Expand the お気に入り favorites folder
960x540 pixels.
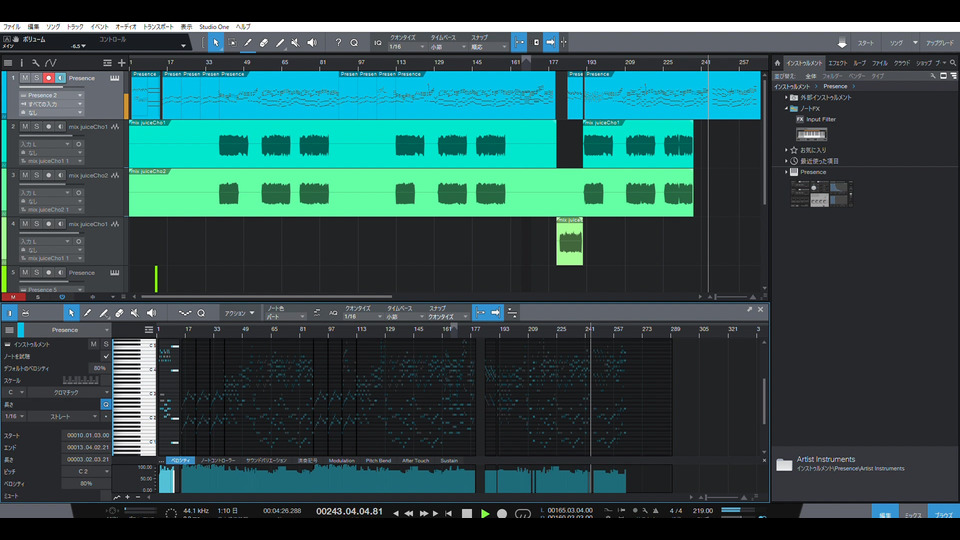pyautogui.click(x=786, y=150)
